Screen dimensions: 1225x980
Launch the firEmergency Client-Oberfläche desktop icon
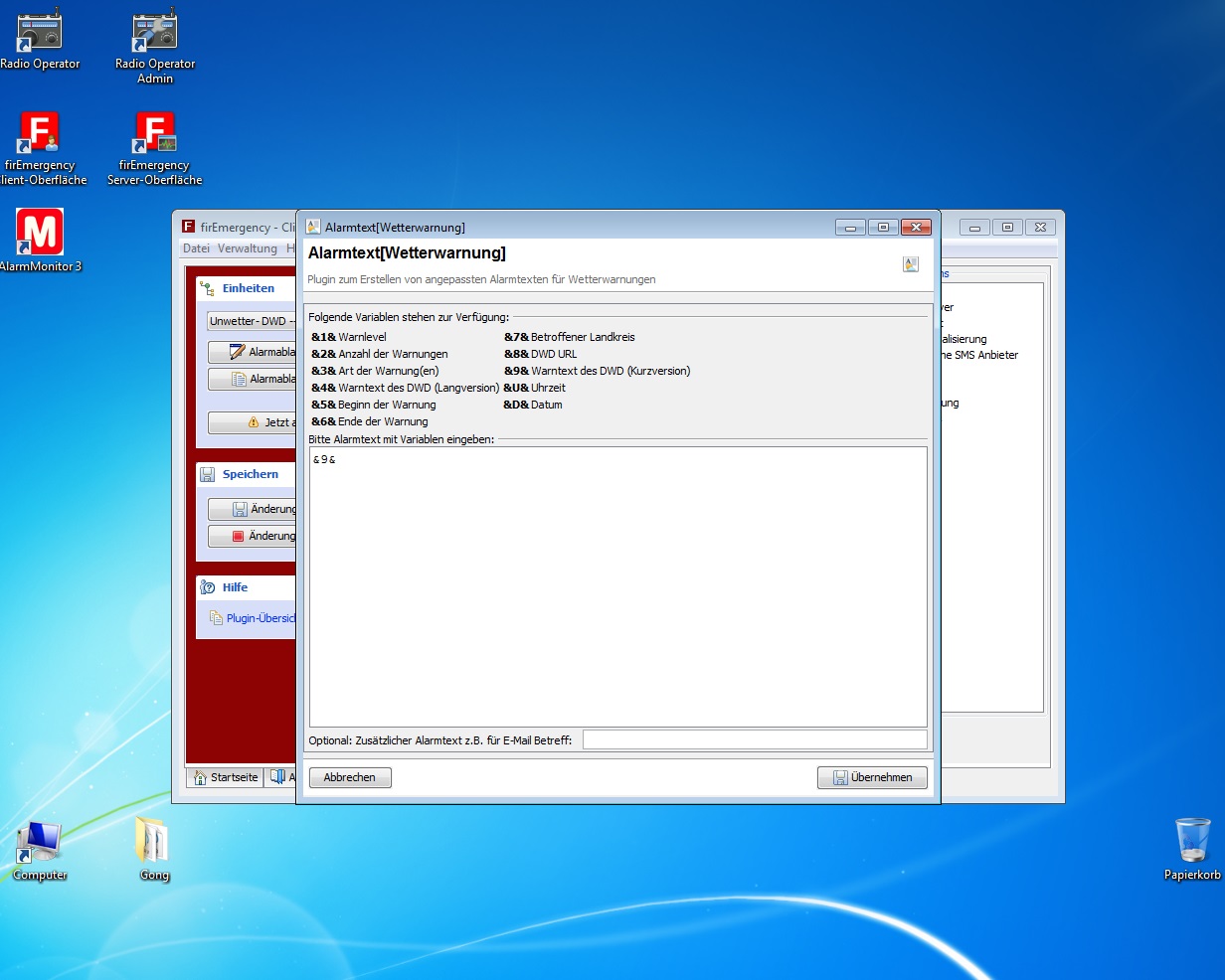[x=40, y=136]
